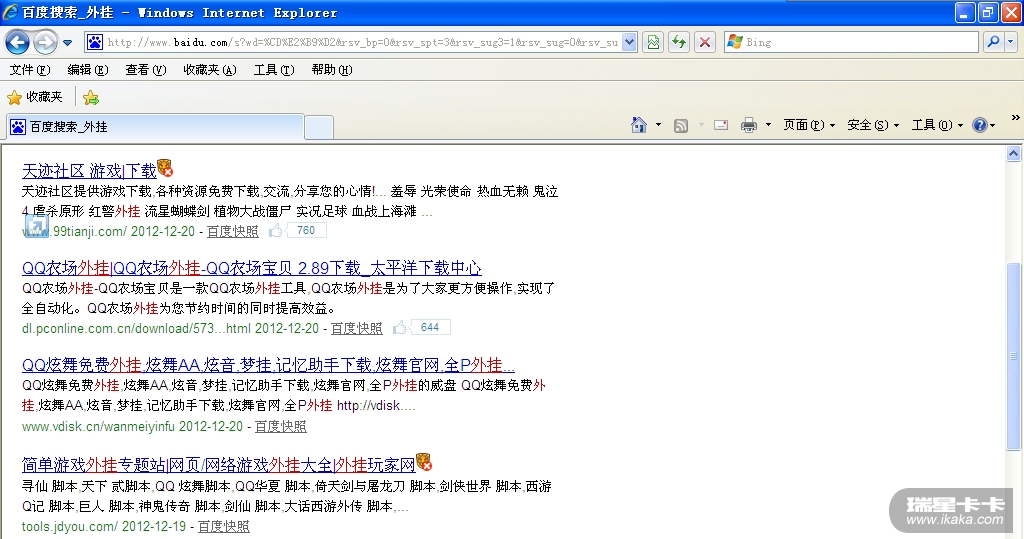The height and width of the screenshot is (539, 1024).
Task: Open 百度快照 for dl.pconline.com.cn result
Action: pyautogui.click(x=357, y=329)
